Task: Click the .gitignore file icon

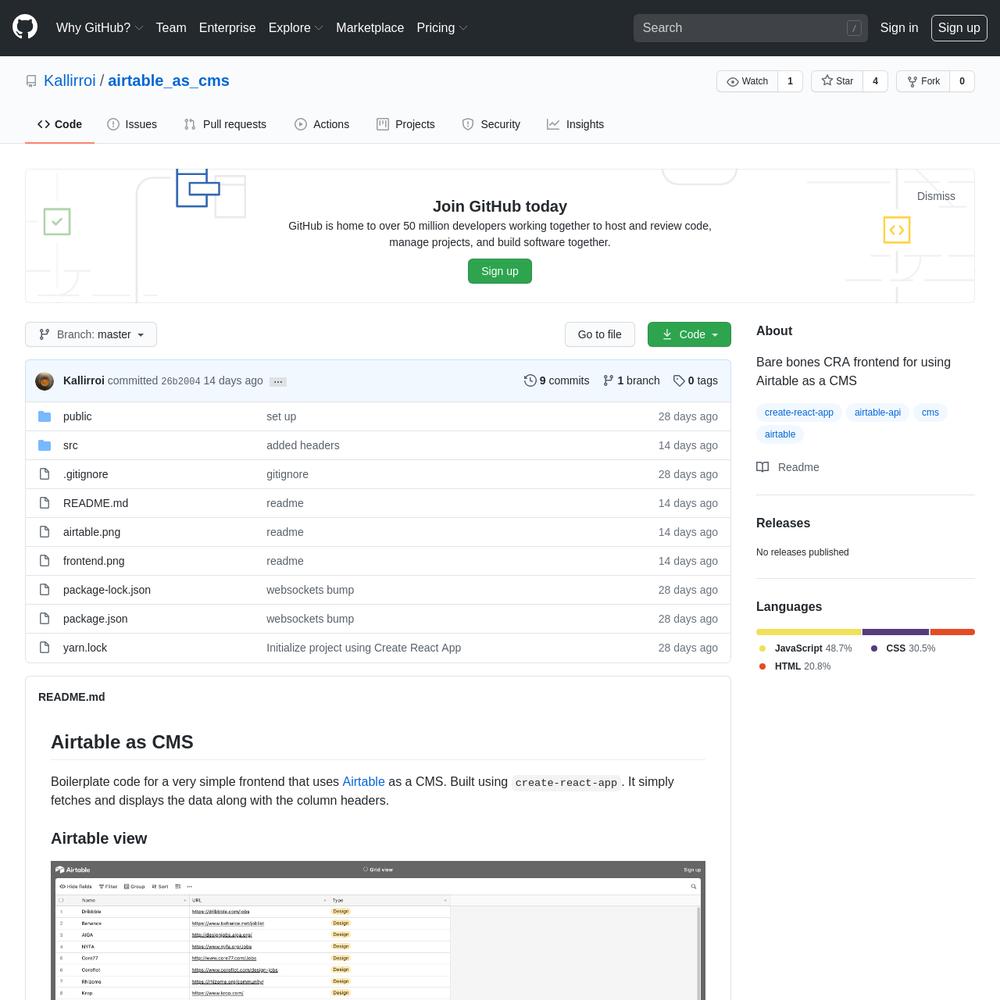Action: pos(45,474)
